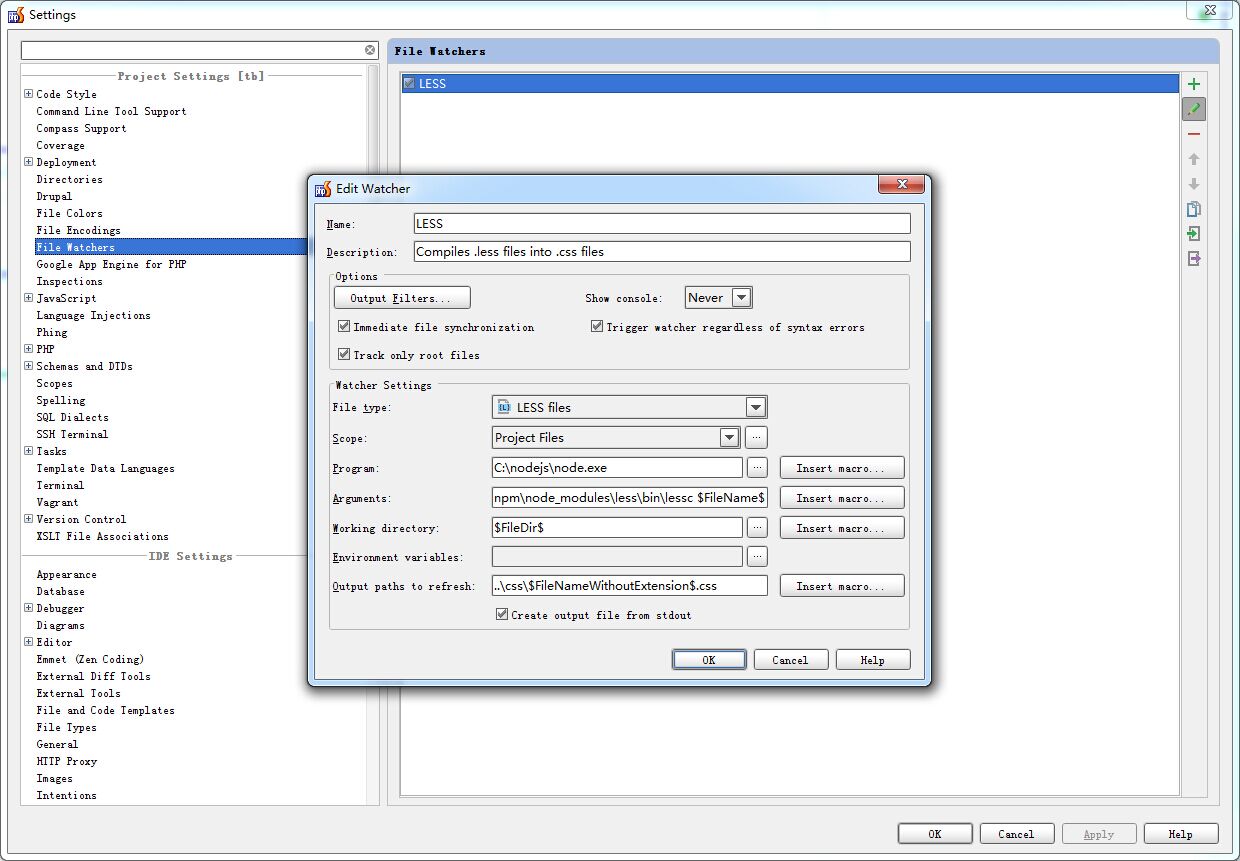Open File and Code Templates settings

click(x=105, y=710)
